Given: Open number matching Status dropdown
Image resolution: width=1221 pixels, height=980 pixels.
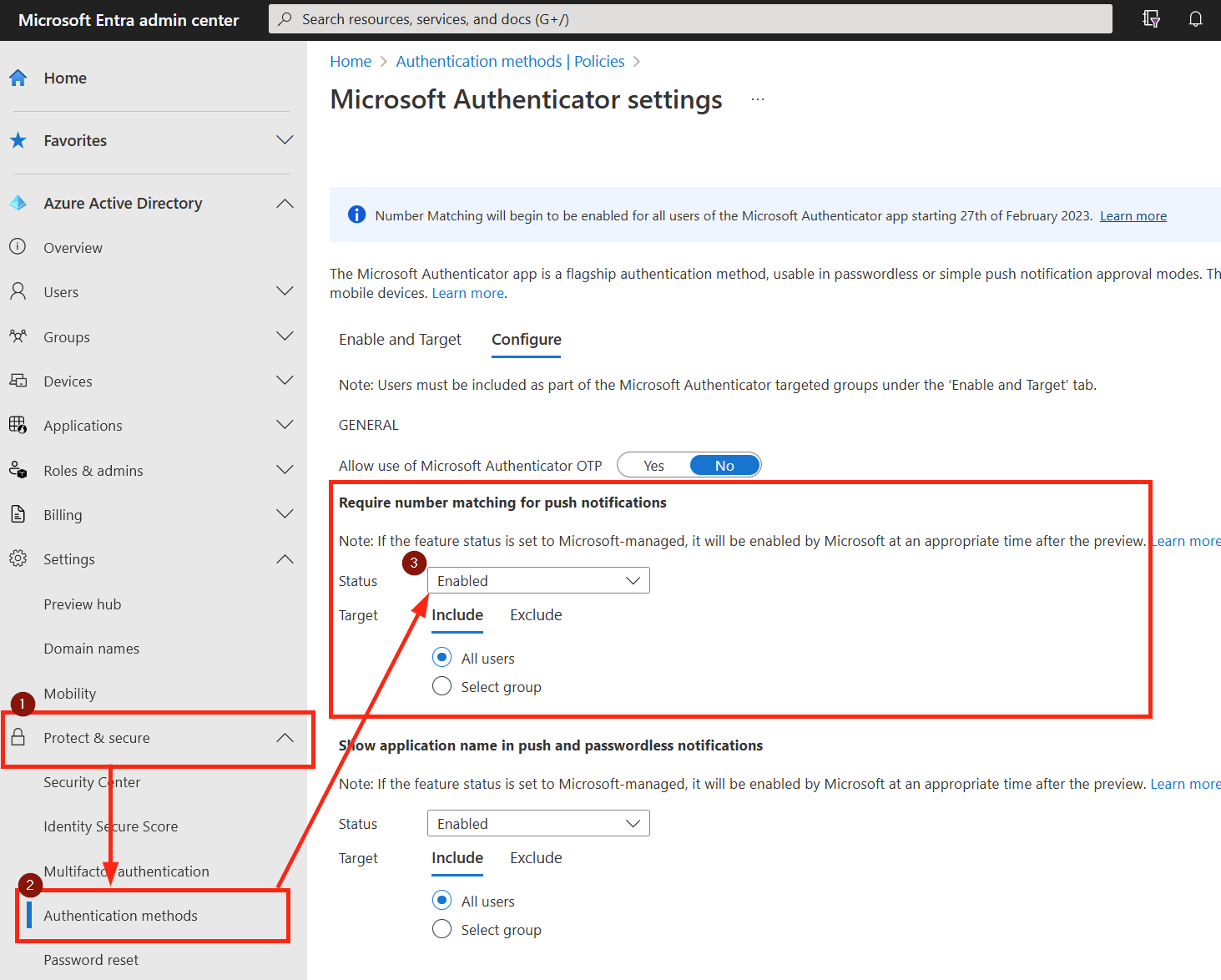Looking at the screenshot, I should coord(538,581).
